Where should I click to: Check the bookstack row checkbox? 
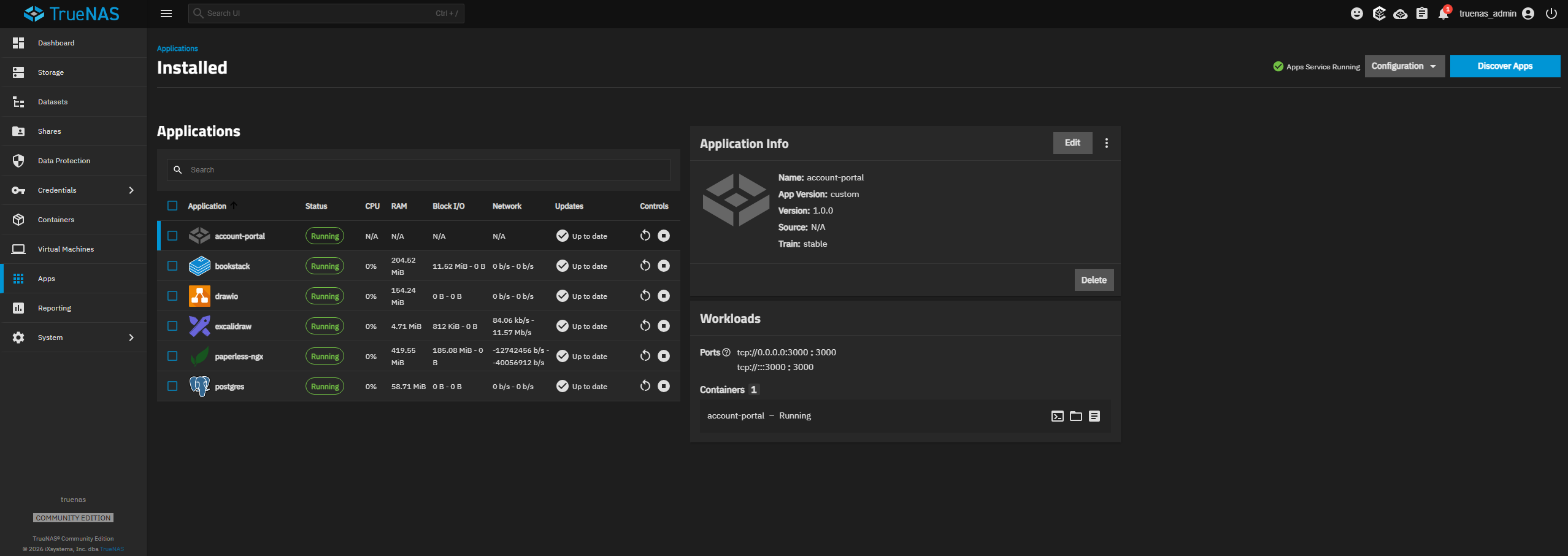point(172,266)
